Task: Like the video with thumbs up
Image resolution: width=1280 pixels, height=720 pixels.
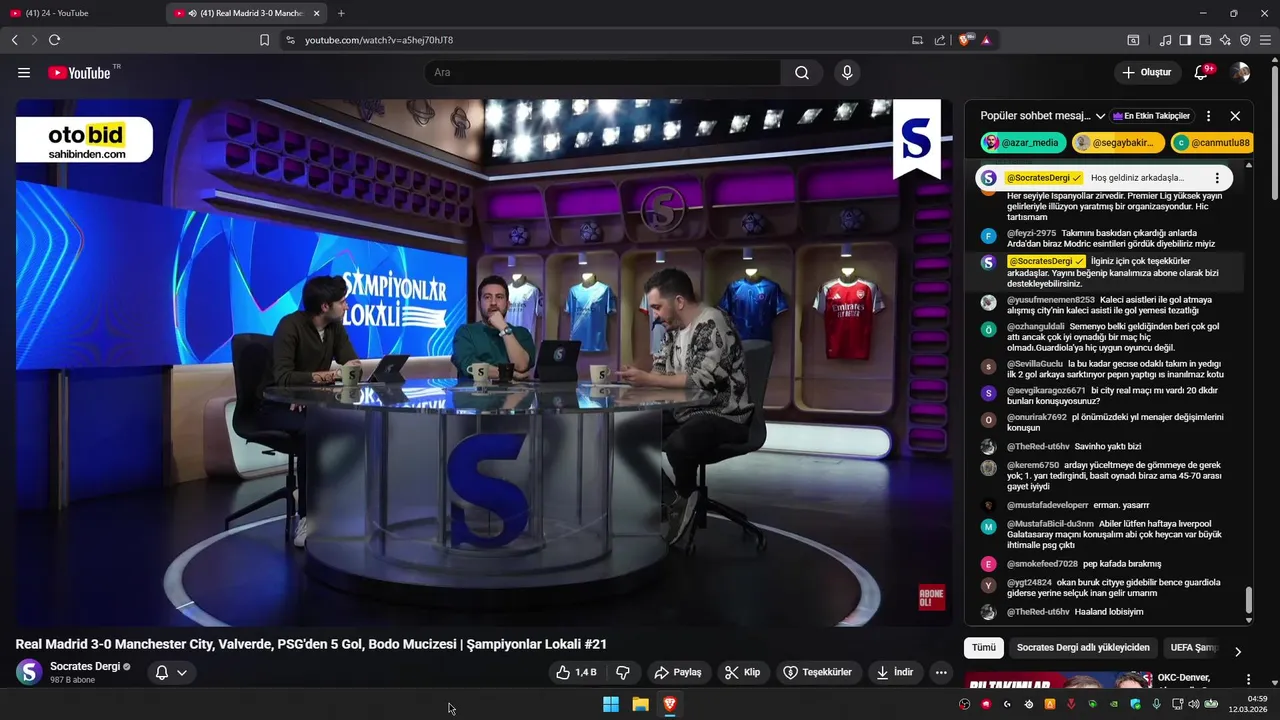Action: point(576,673)
